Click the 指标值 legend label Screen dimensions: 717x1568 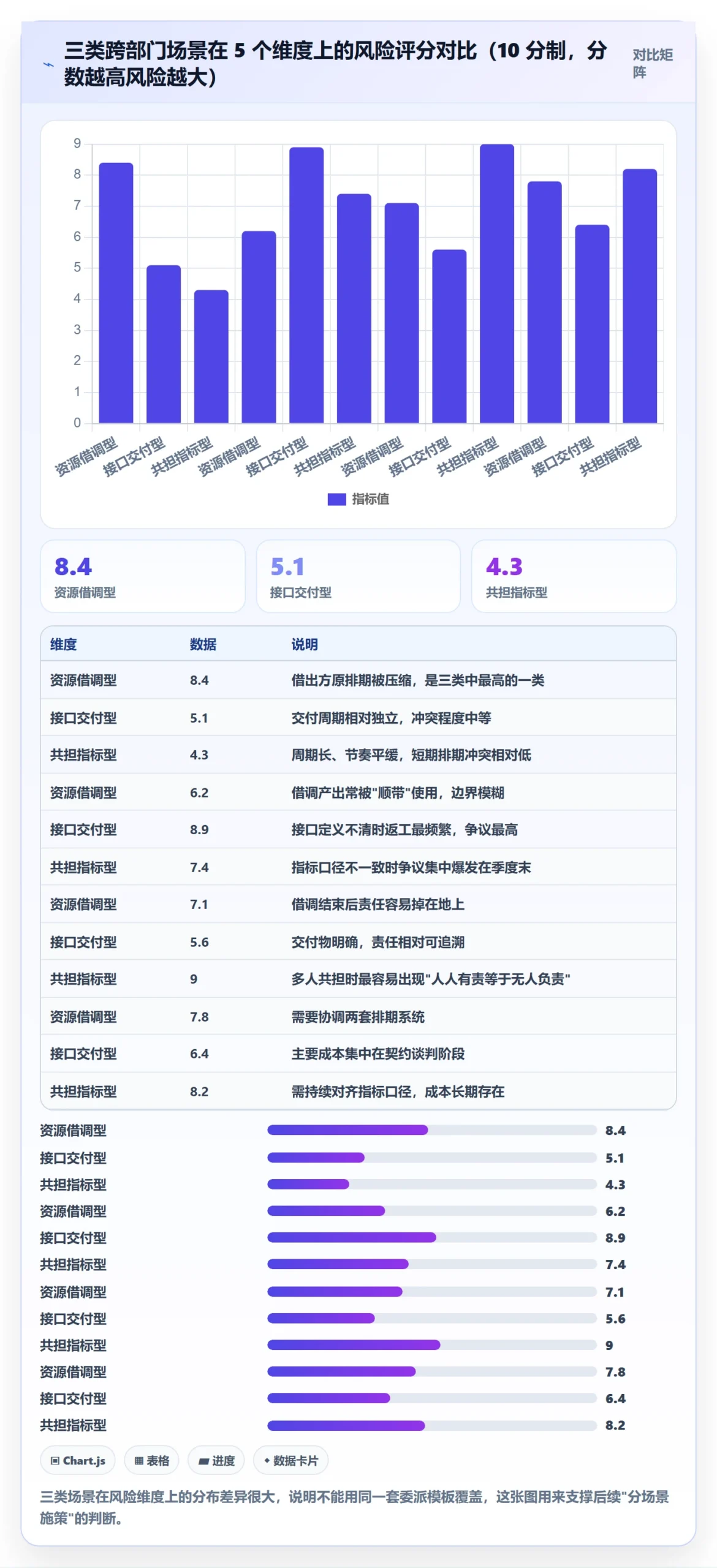tap(370, 499)
